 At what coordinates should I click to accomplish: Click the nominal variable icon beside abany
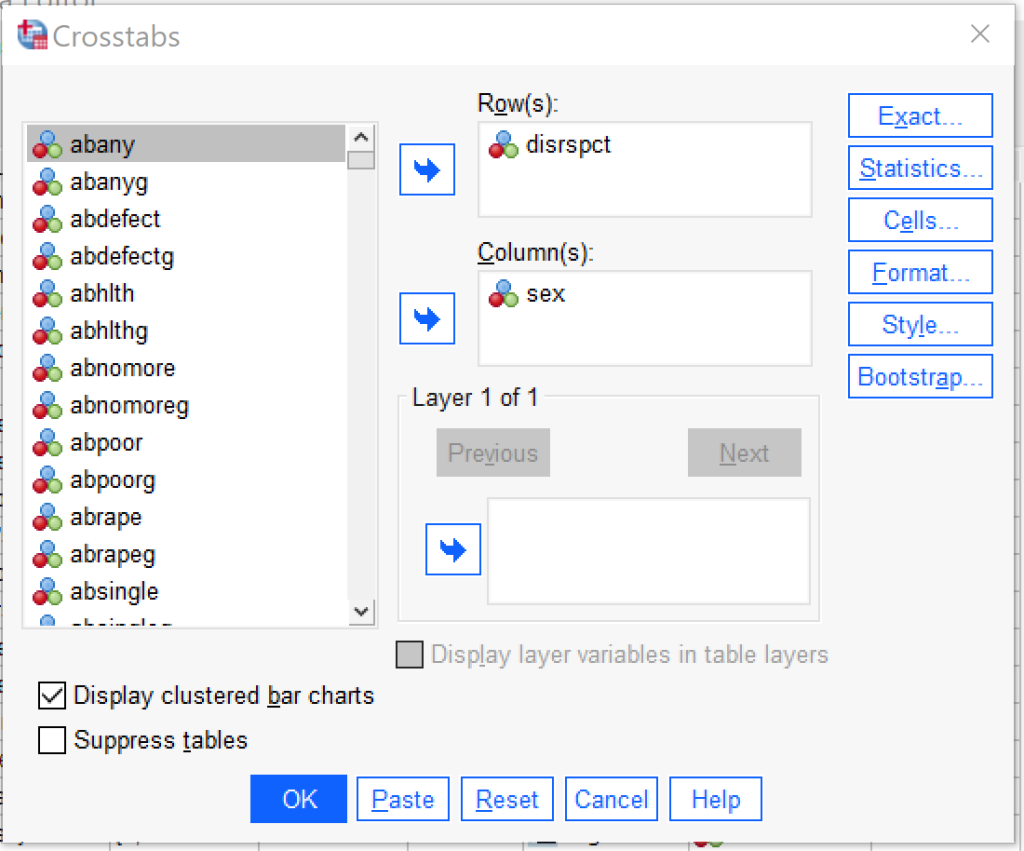click(x=46, y=144)
